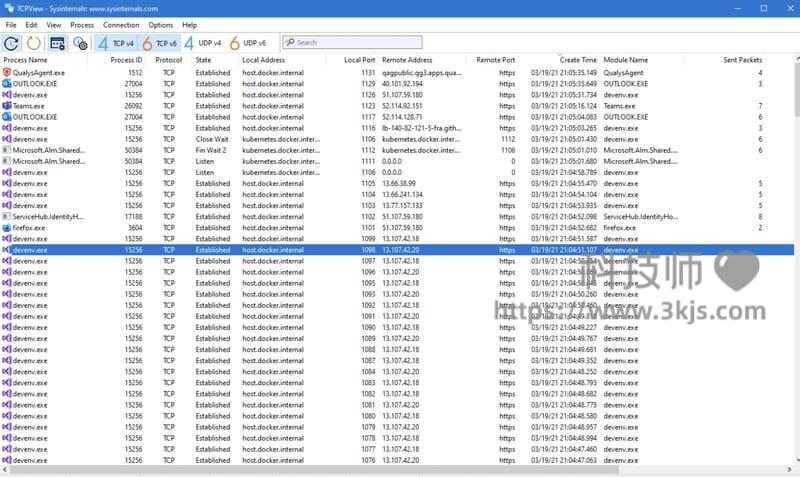Toggle the TCP v6 filter
Image resolution: width=800 pixels, height=477 pixels.
point(159,43)
